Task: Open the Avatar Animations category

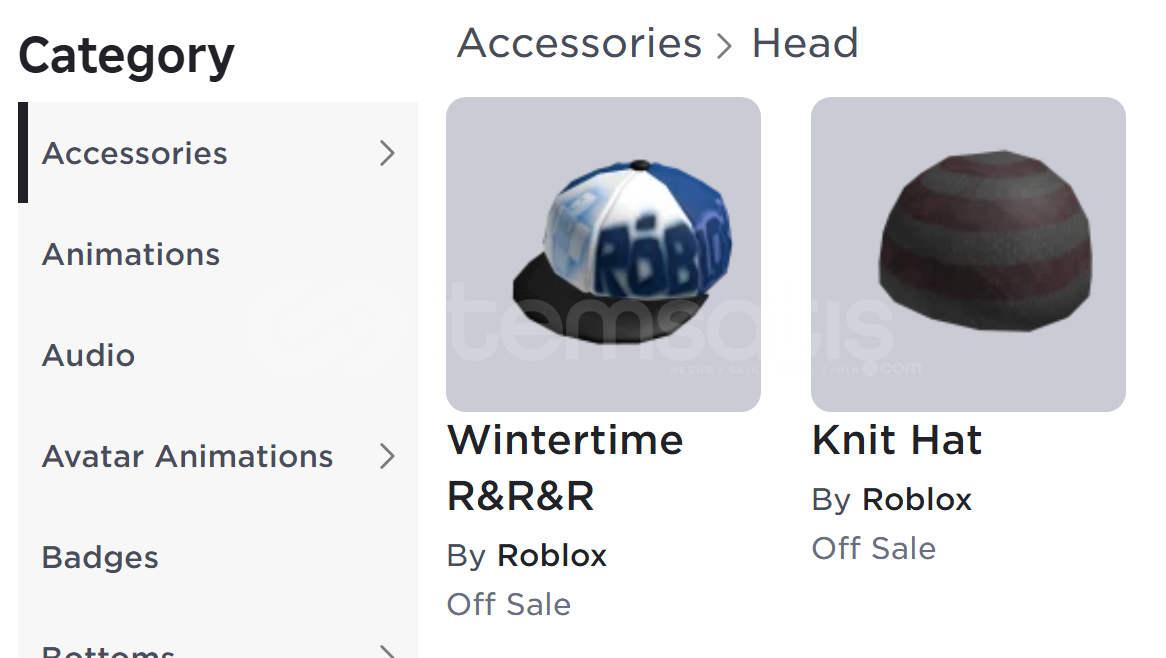Action: [x=217, y=456]
